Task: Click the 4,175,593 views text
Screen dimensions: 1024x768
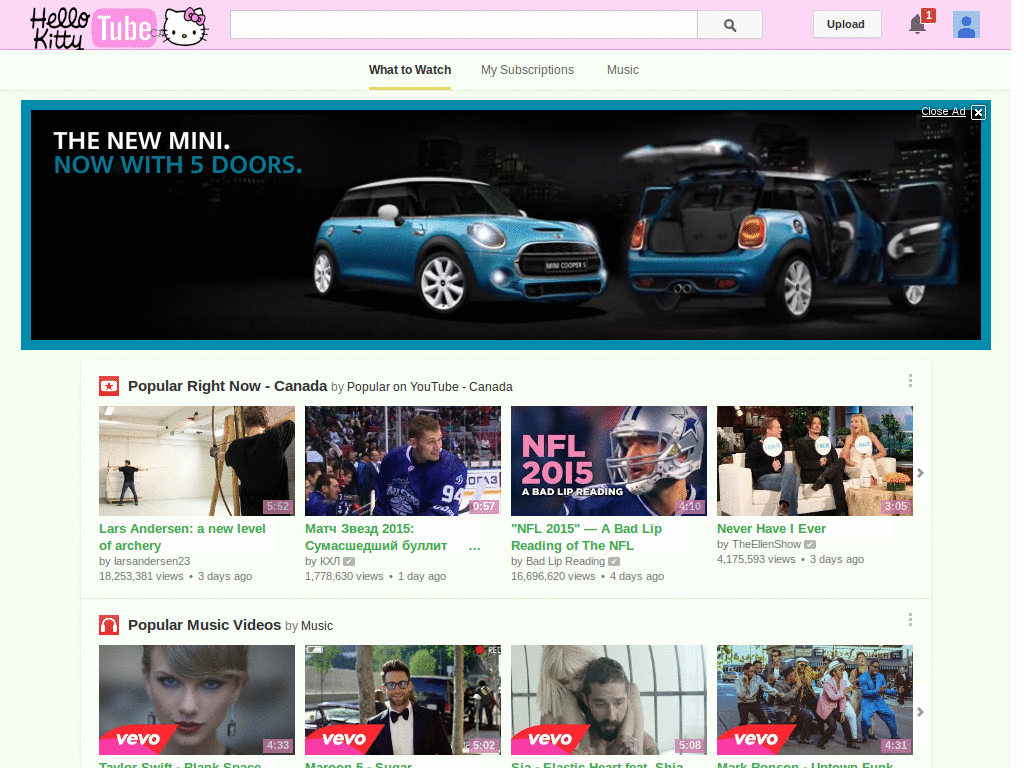Action: [x=756, y=559]
